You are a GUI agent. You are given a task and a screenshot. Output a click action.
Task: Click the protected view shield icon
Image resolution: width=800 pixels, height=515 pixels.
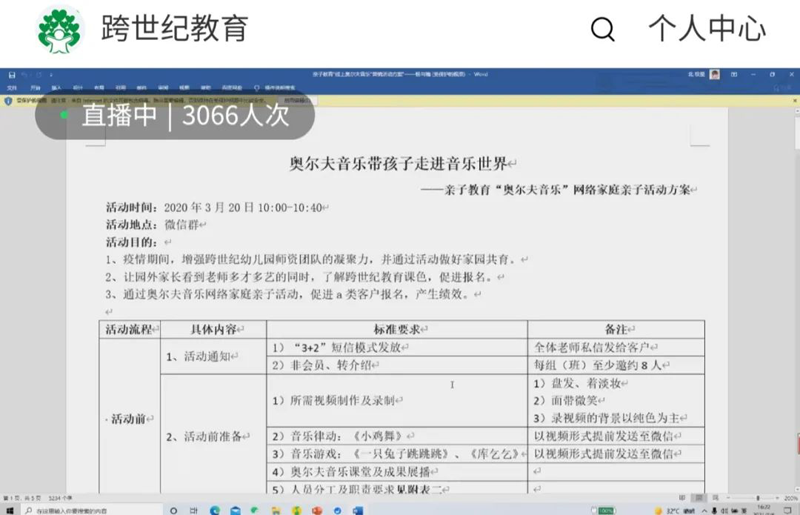(x=8, y=101)
